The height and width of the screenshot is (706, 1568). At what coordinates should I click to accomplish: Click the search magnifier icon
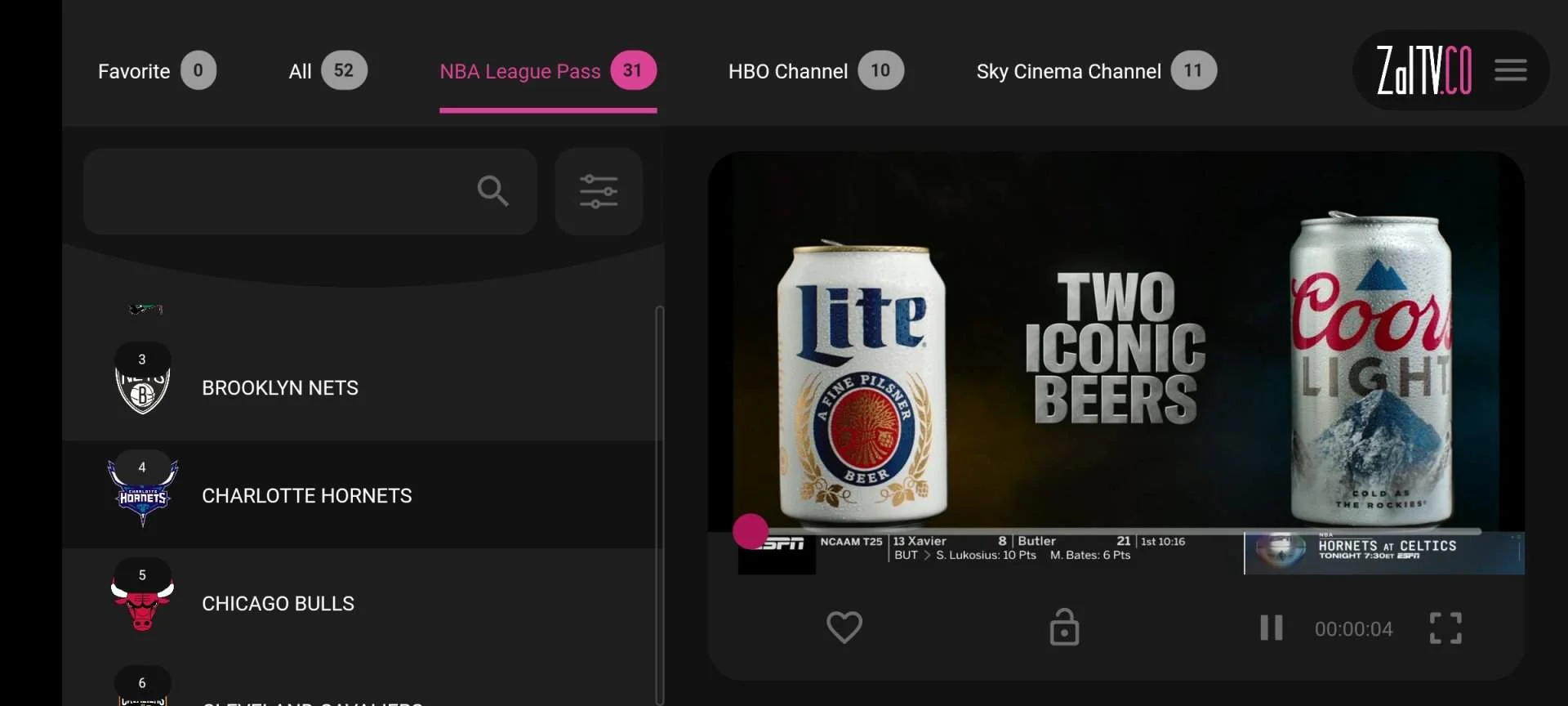[x=492, y=191]
